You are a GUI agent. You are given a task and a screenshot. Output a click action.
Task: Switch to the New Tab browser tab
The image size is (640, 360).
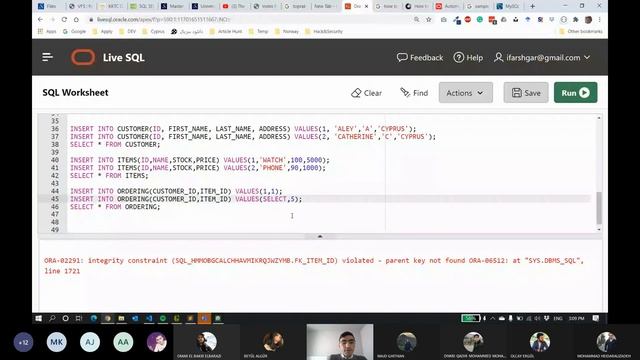point(326,6)
